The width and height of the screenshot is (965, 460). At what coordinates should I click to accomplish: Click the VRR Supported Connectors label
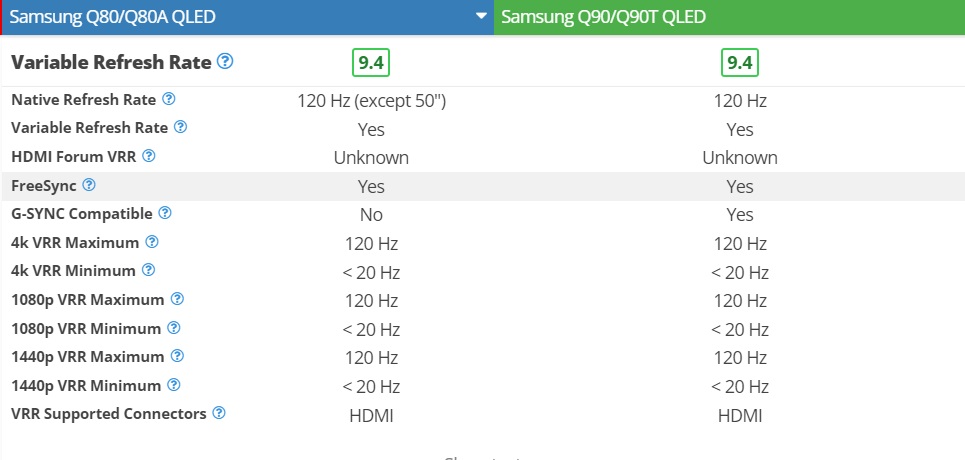click(109, 413)
